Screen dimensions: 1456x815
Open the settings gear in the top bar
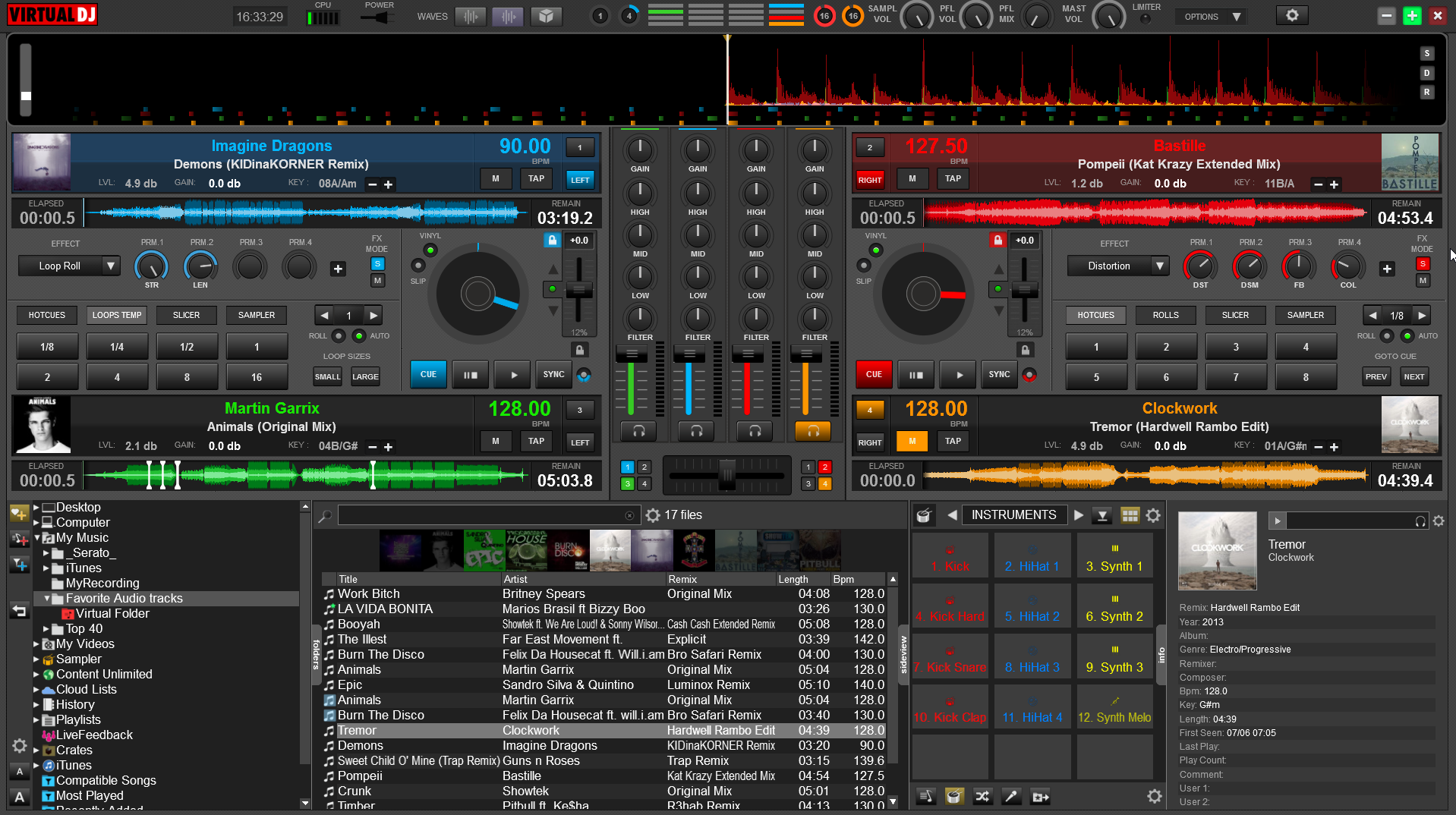(x=1292, y=16)
